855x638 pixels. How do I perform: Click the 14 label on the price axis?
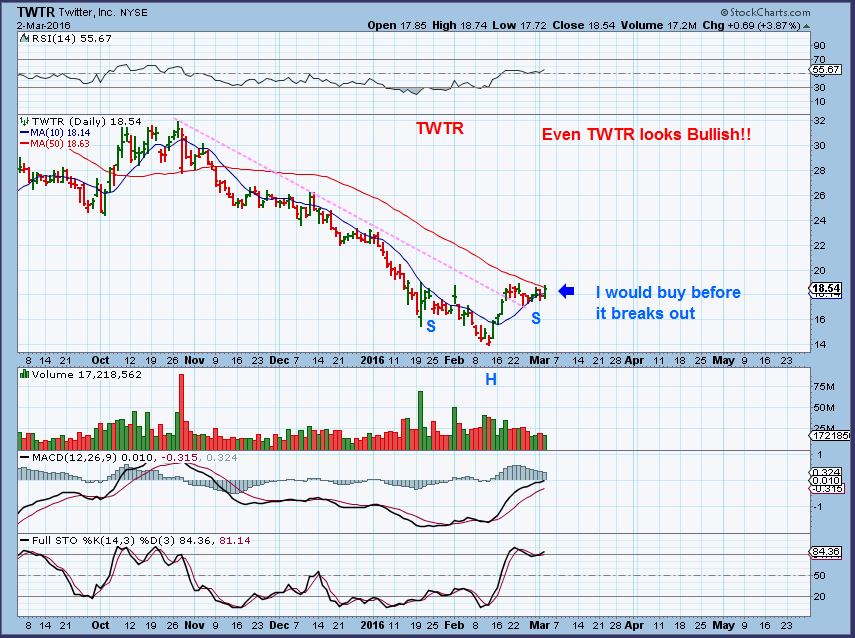pos(819,345)
